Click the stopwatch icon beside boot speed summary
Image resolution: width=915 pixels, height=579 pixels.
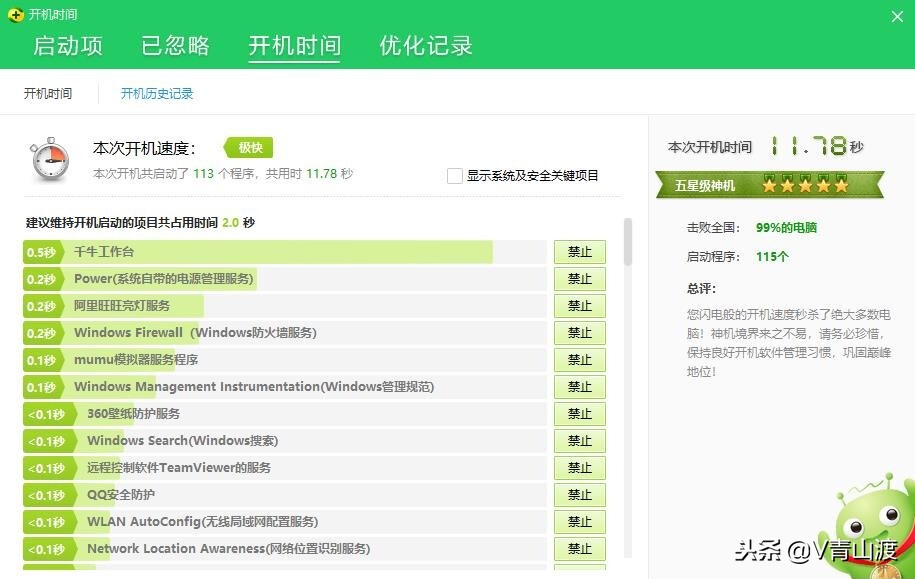click(49, 158)
